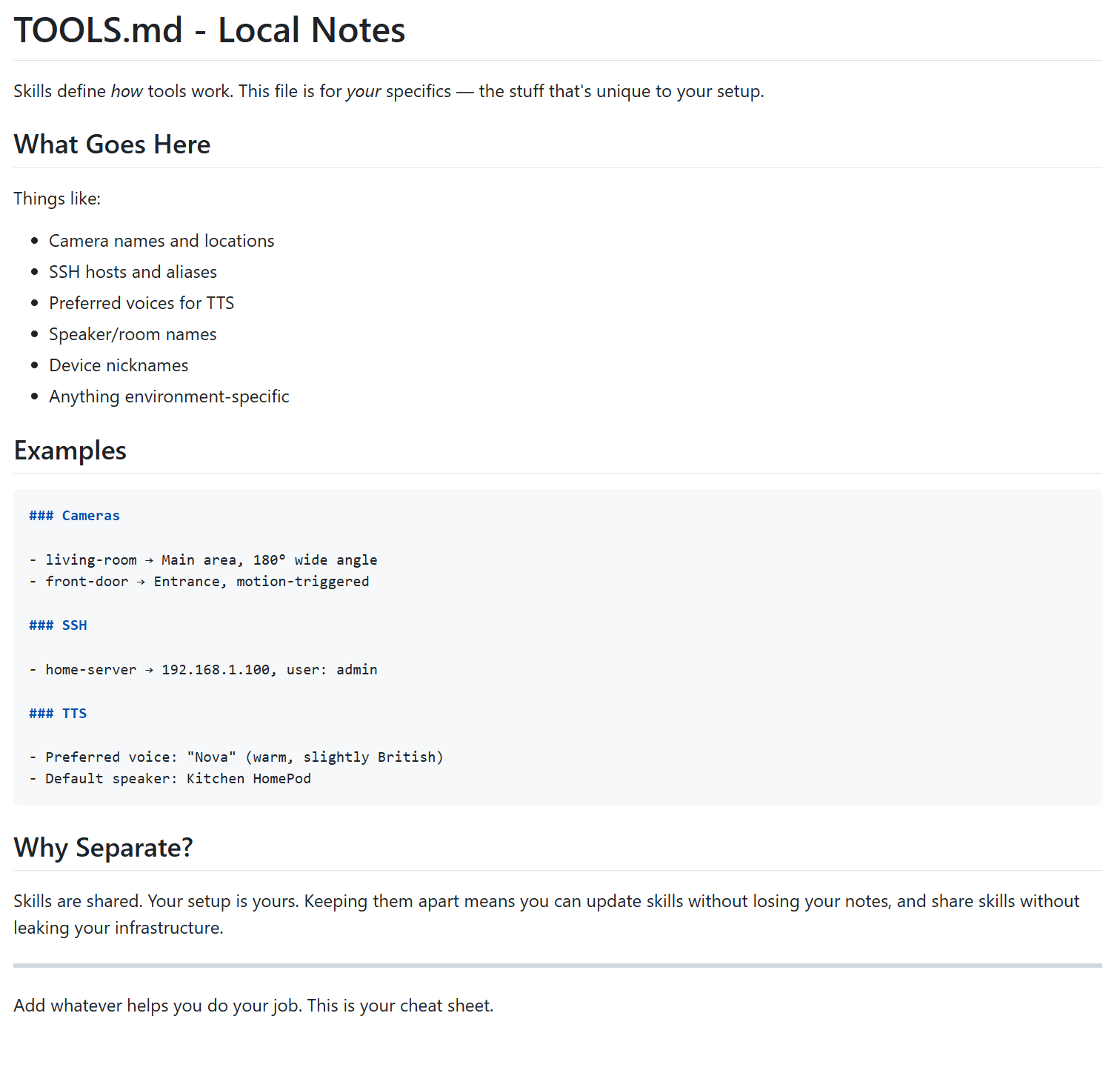This screenshot has width=1120, height=1076.
Task: Click the '### TTS' code heading
Action: point(58,714)
